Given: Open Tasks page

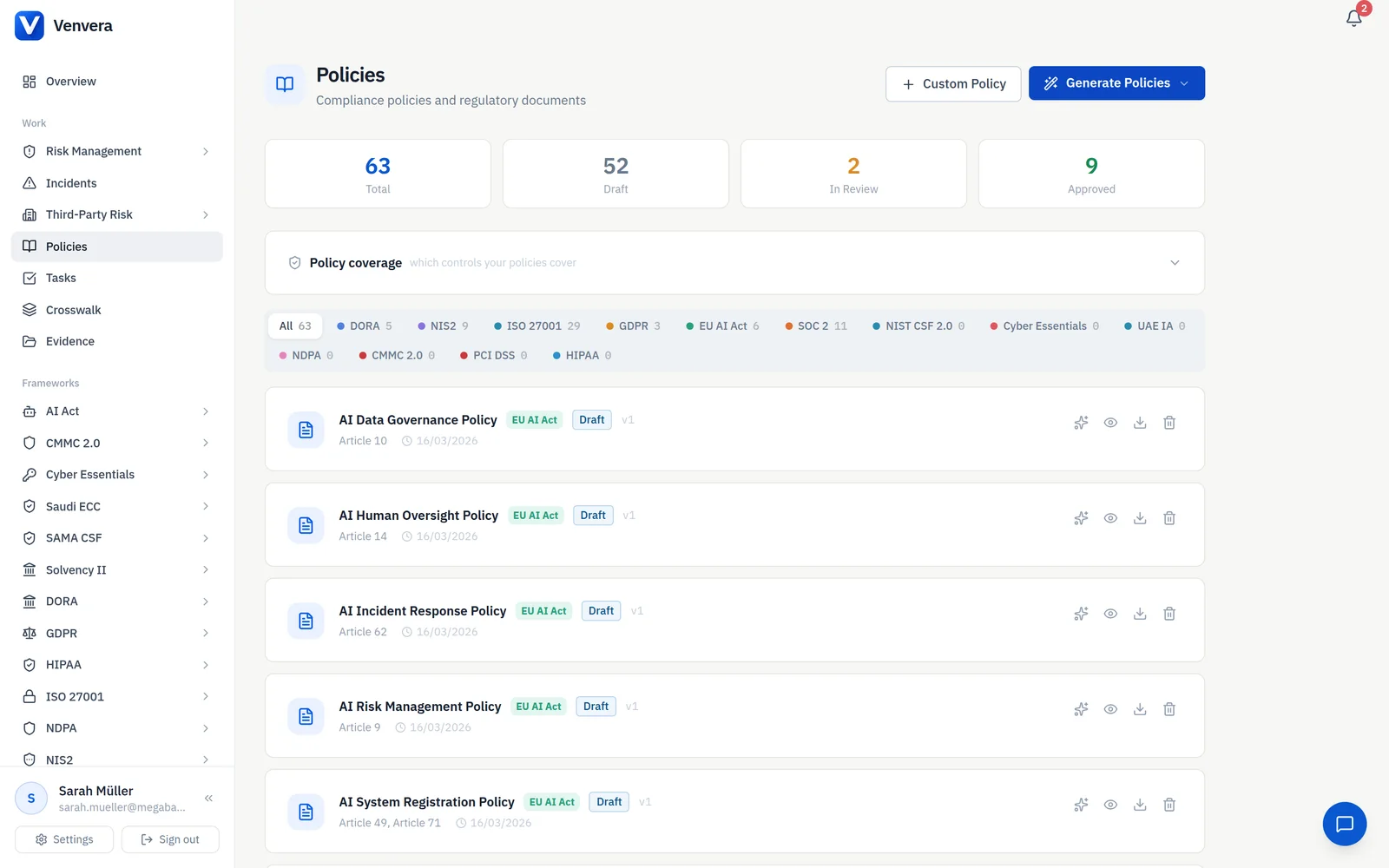Looking at the screenshot, I should click(117, 278).
